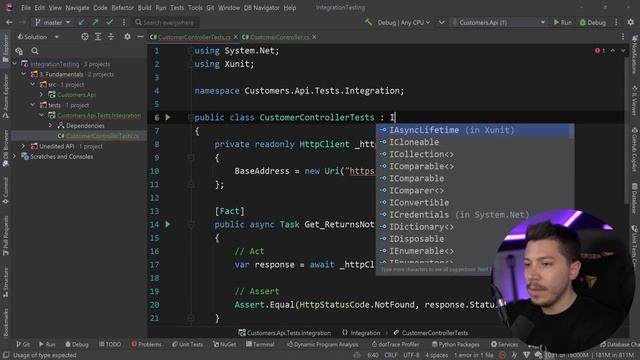This screenshot has width=640, height=360.
Task: Open the dotTrace Profiler tool window
Action: point(395,344)
